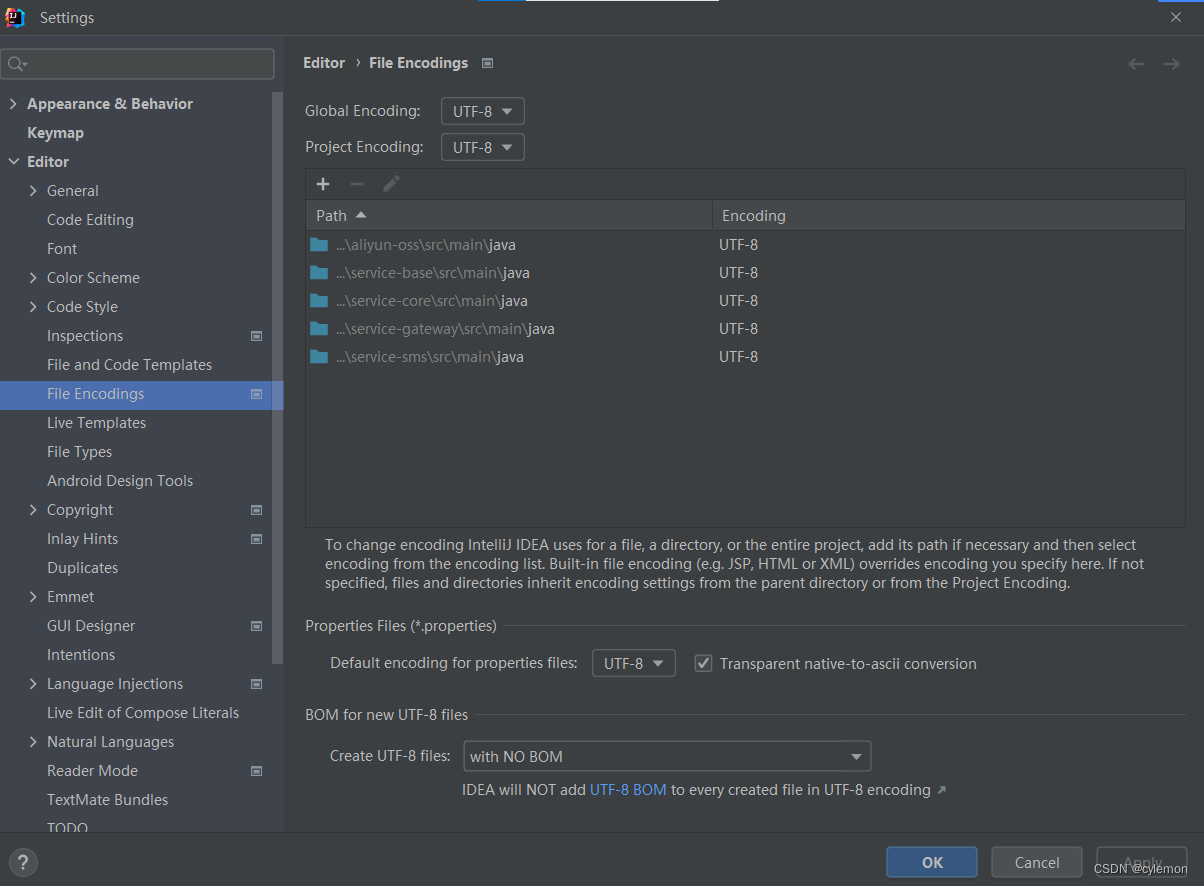The width and height of the screenshot is (1204, 886).
Task: Click the project icon next to Reader Mode
Action: tap(257, 771)
